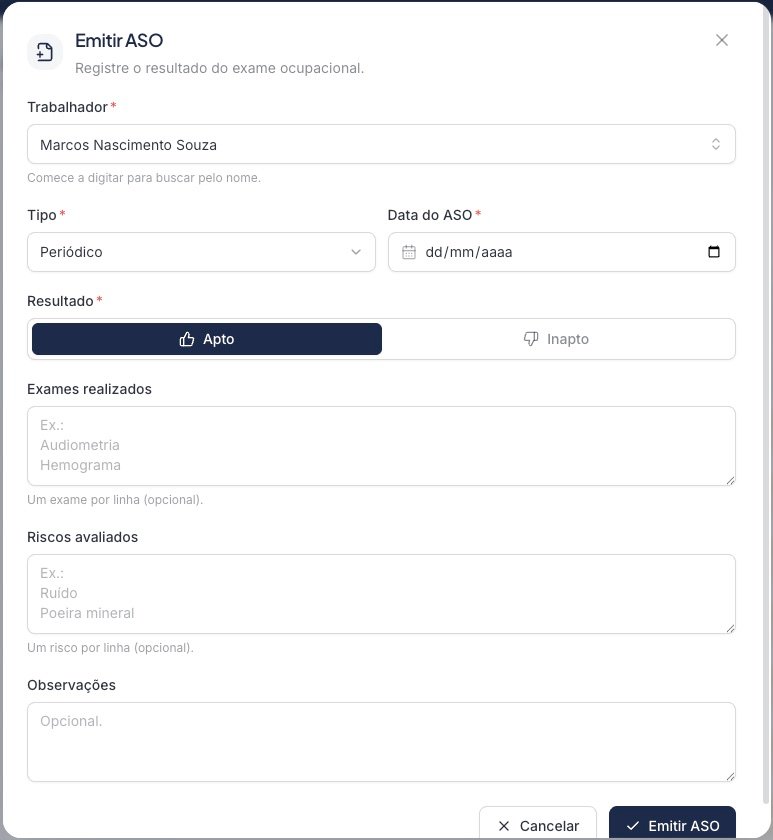Close the Emitir ASO dialog with X

tap(722, 40)
